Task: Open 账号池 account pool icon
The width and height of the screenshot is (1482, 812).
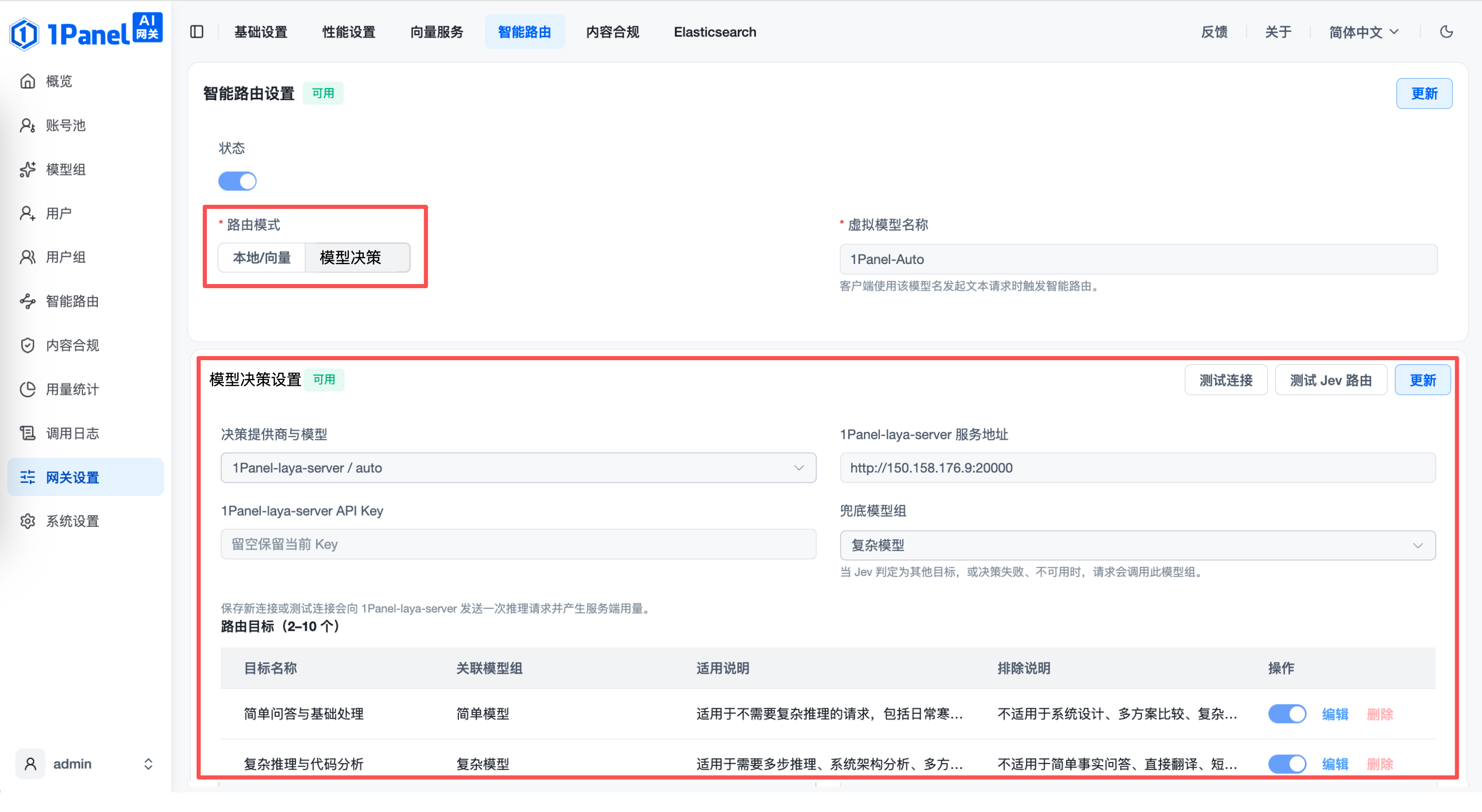Action: point(28,126)
